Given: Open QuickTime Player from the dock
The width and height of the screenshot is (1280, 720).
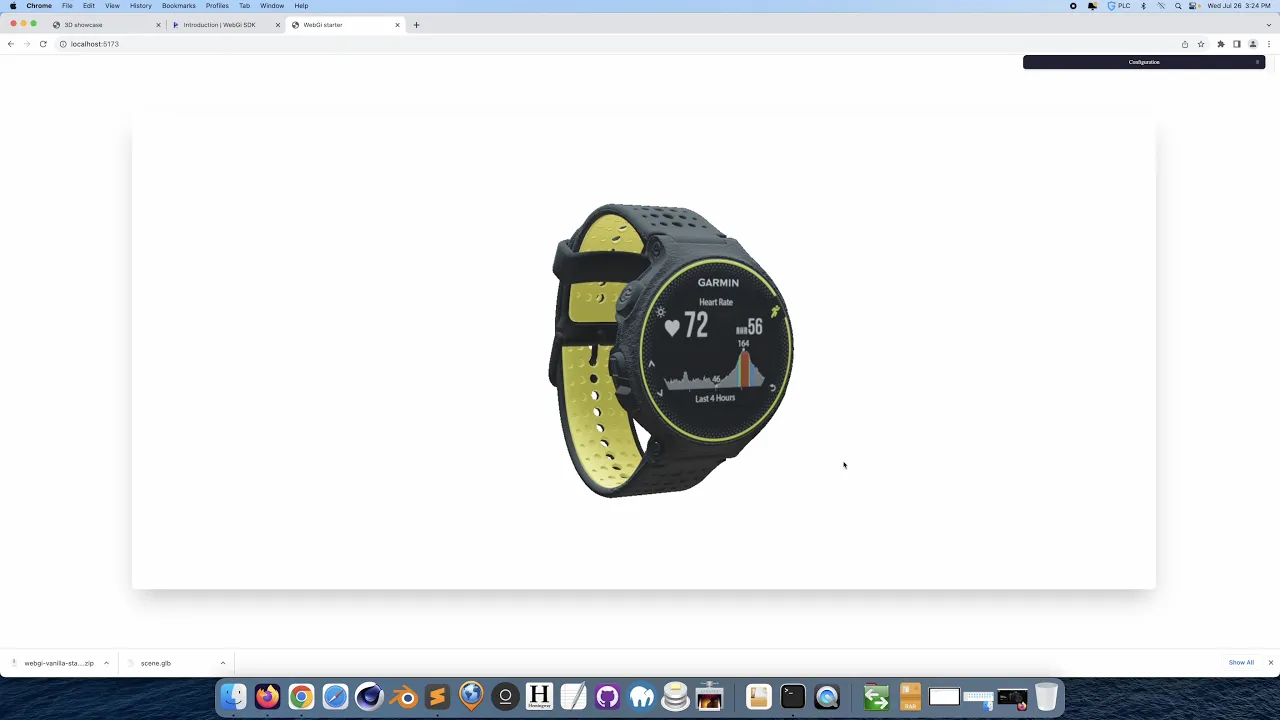Looking at the screenshot, I should 827,697.
